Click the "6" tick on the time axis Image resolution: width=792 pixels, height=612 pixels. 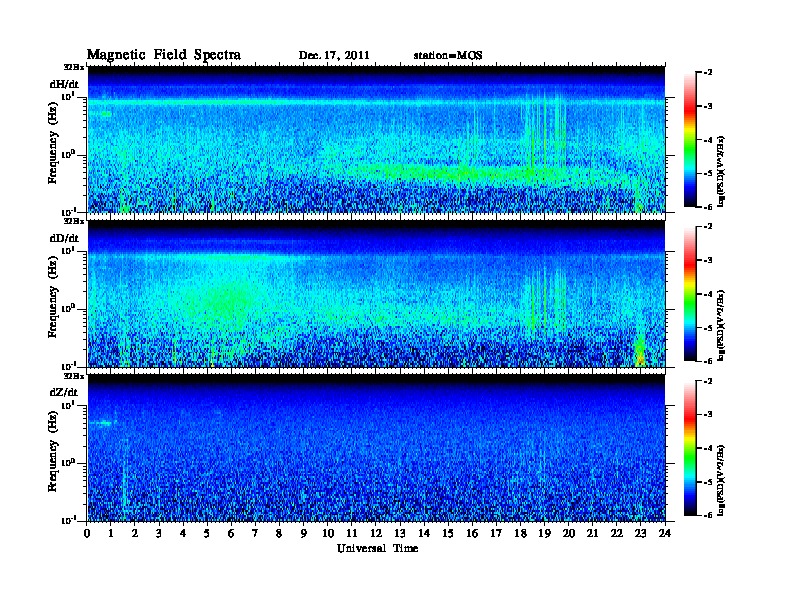click(231, 533)
